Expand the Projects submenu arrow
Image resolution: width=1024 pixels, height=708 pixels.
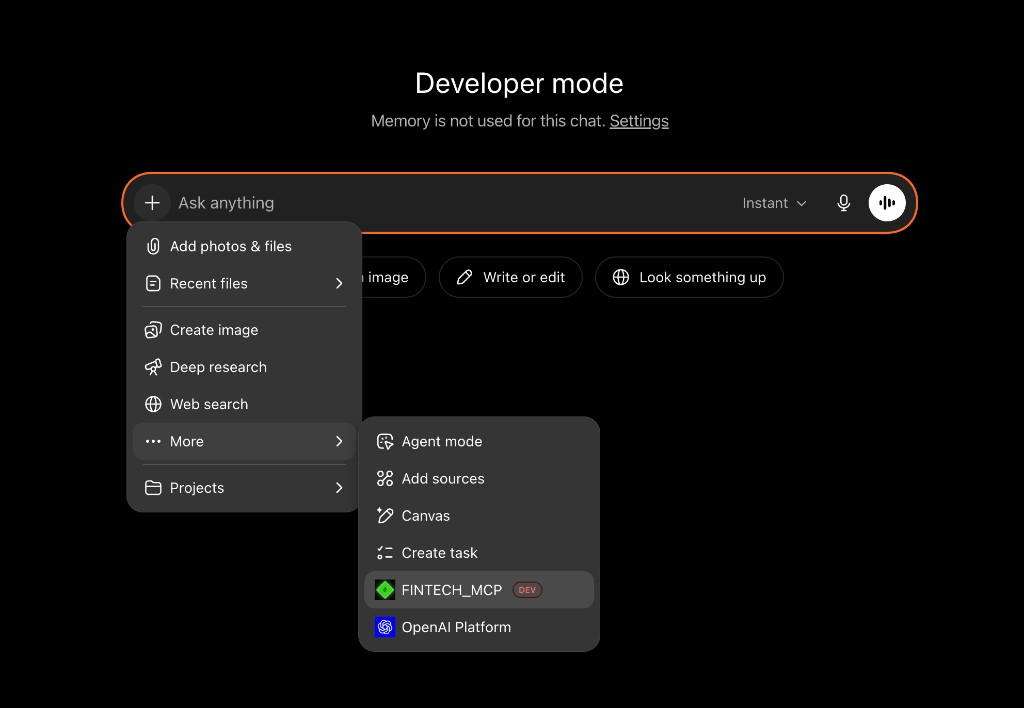[x=339, y=488]
